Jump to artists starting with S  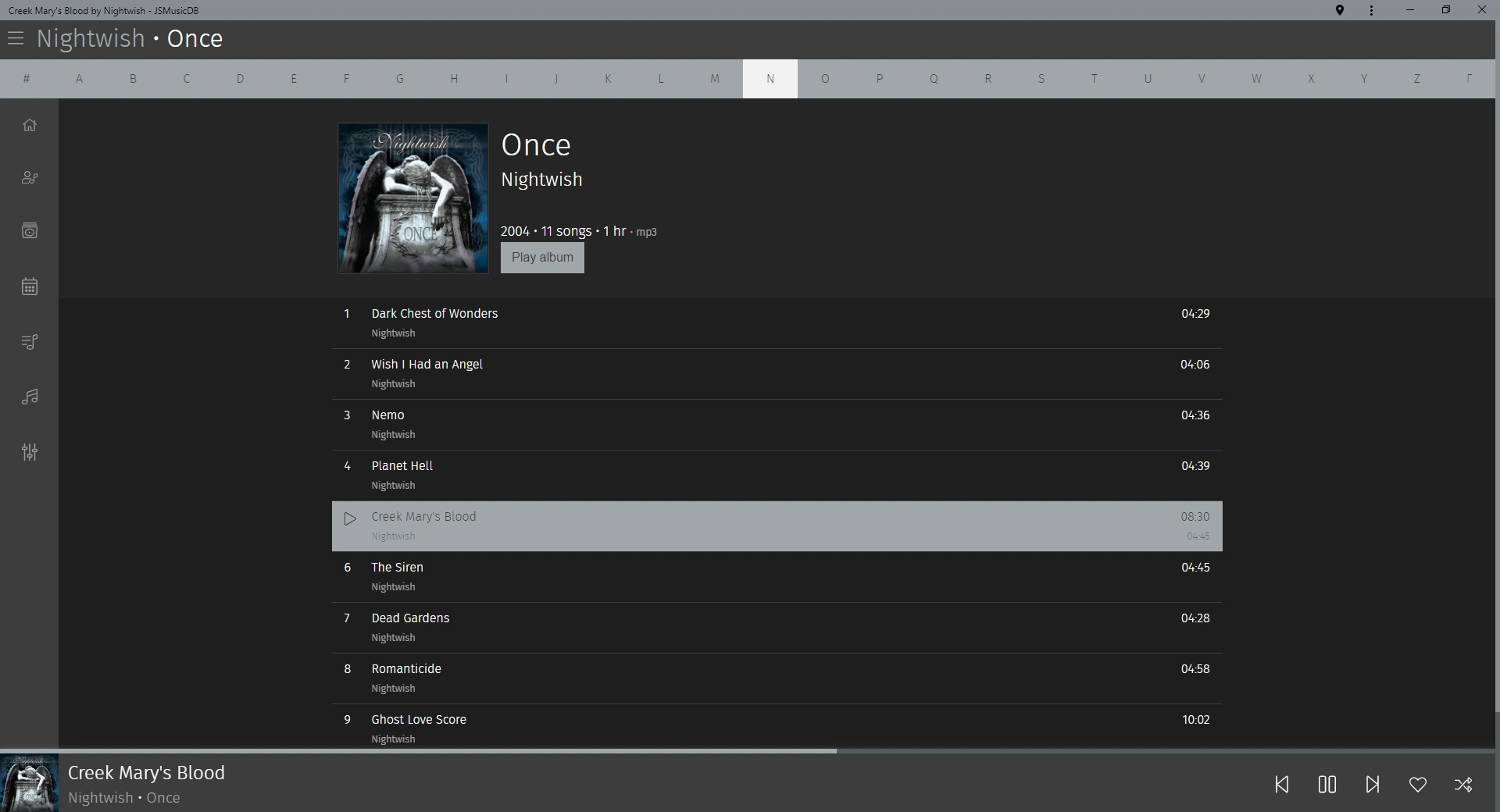[x=1041, y=78]
